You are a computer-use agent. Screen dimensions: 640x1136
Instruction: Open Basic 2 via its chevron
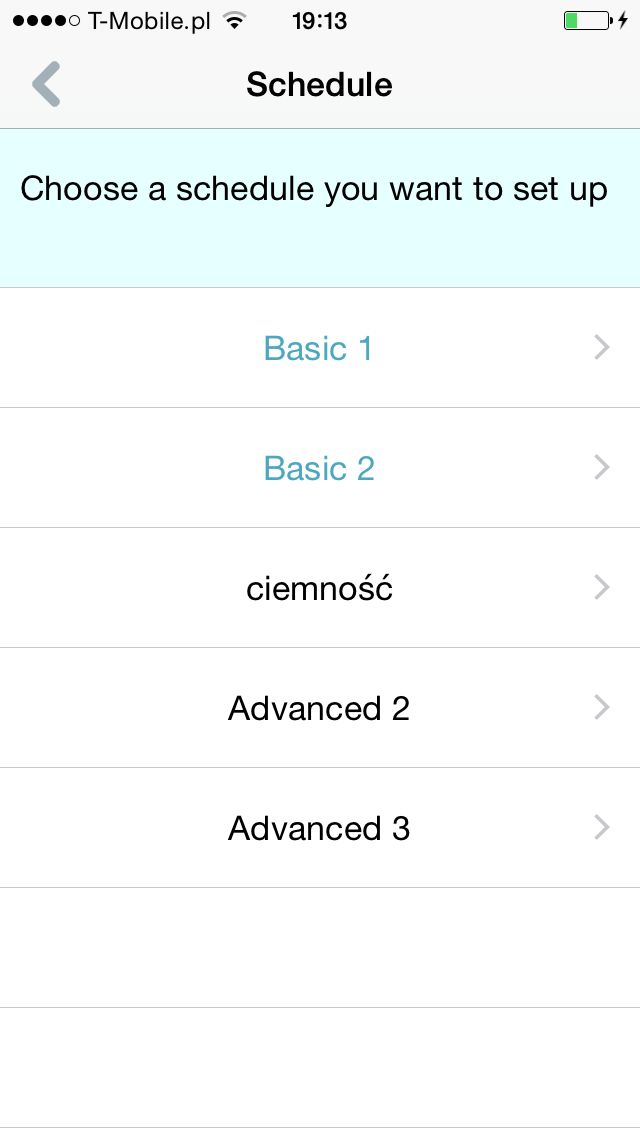(602, 467)
